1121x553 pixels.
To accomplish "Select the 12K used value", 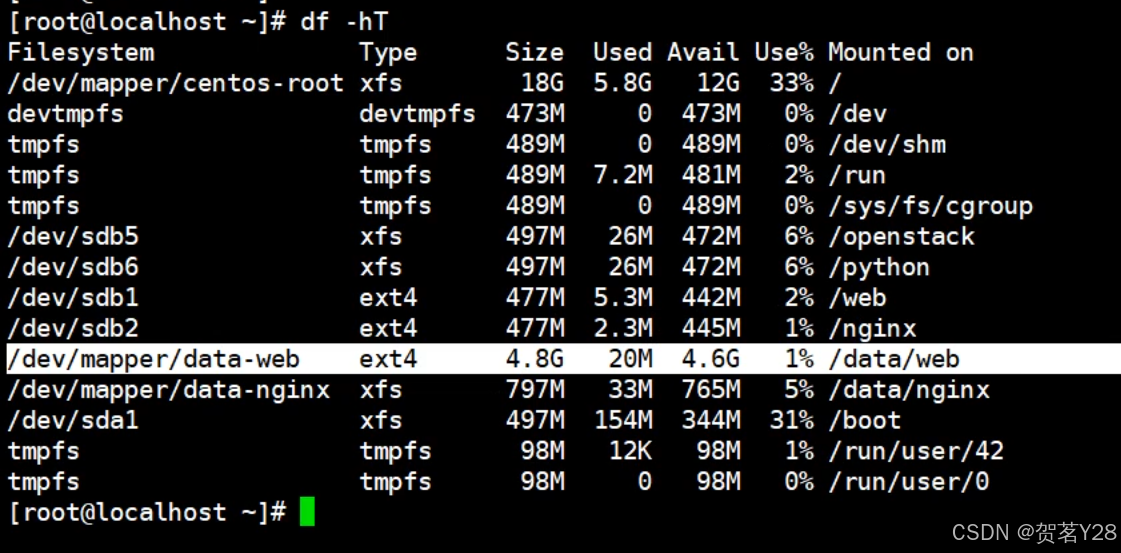I will [631, 451].
